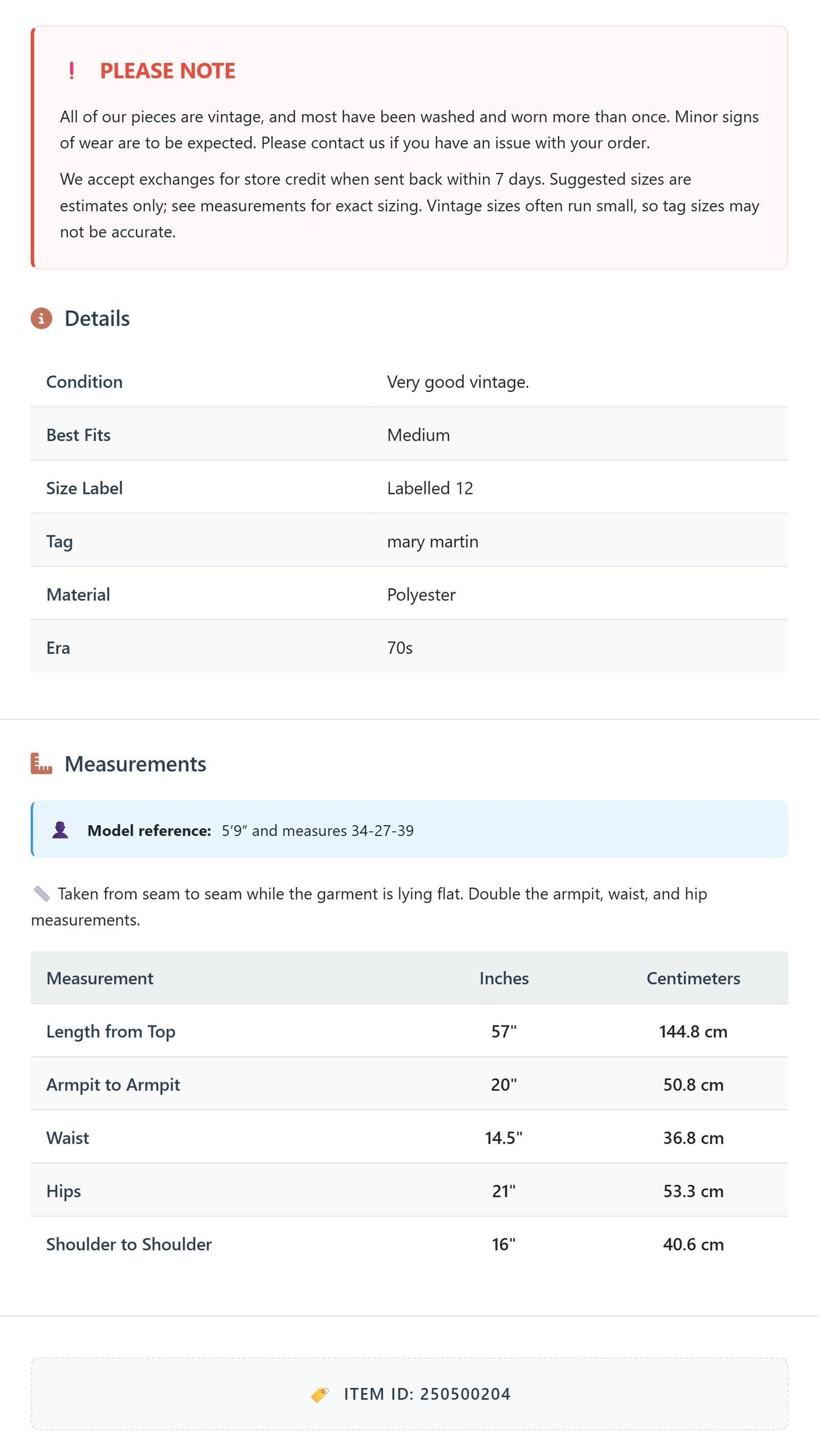Click the red exclamation icon beside PLEASE NOTE
Image resolution: width=820 pixels, height=1456 pixels.
72,71
